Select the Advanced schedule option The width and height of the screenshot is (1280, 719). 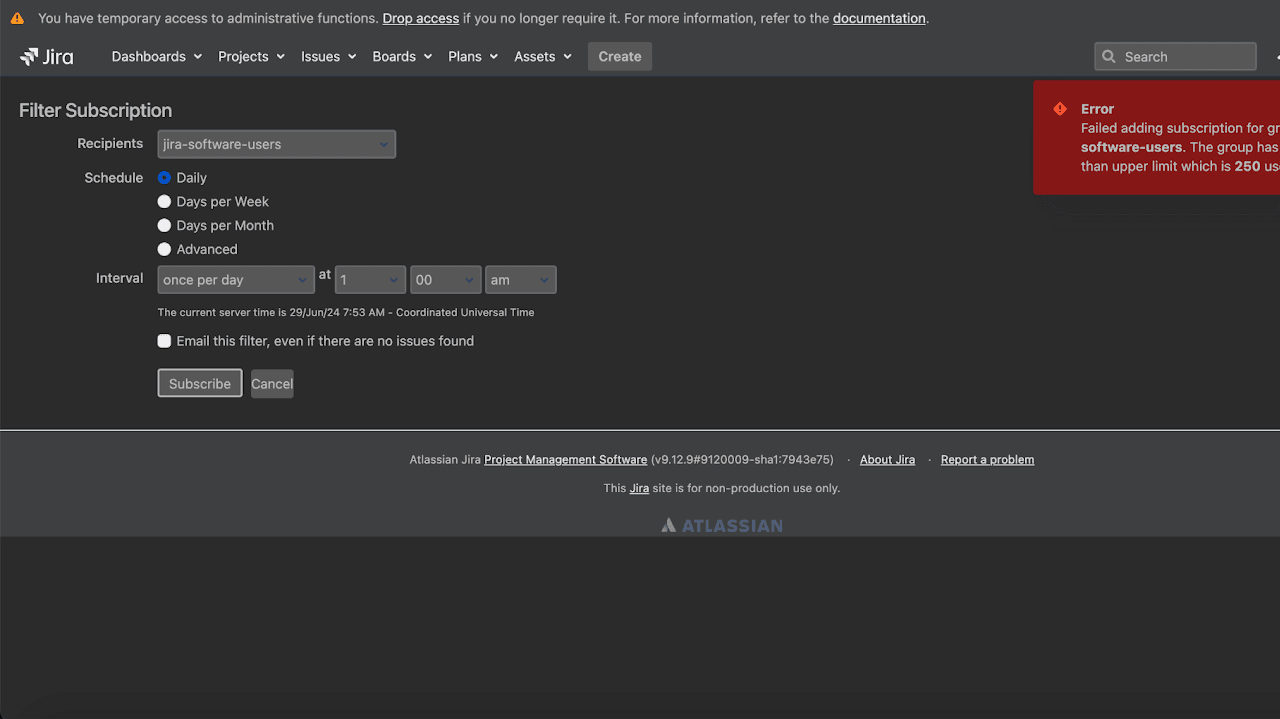pos(164,249)
